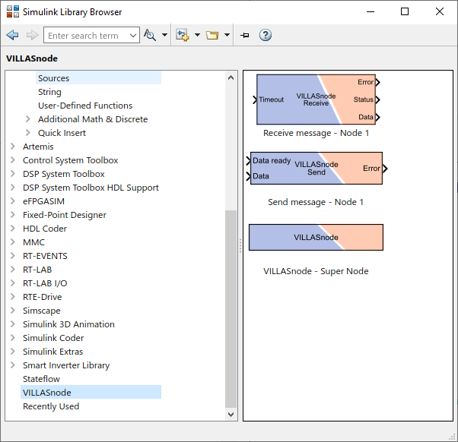Select the HDL Coder library name

[45, 229]
